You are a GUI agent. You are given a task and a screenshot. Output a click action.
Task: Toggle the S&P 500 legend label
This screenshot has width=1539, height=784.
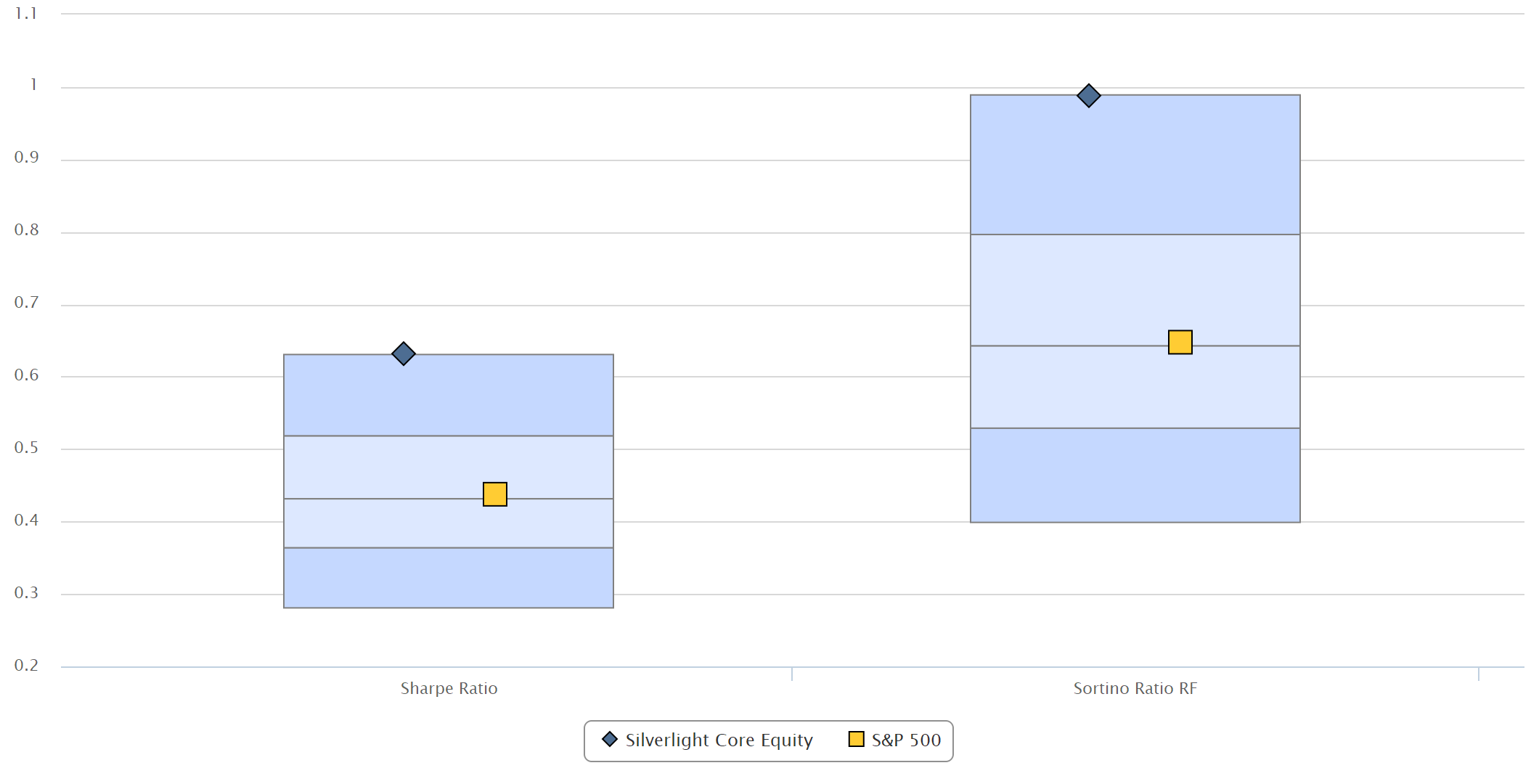tap(906, 740)
